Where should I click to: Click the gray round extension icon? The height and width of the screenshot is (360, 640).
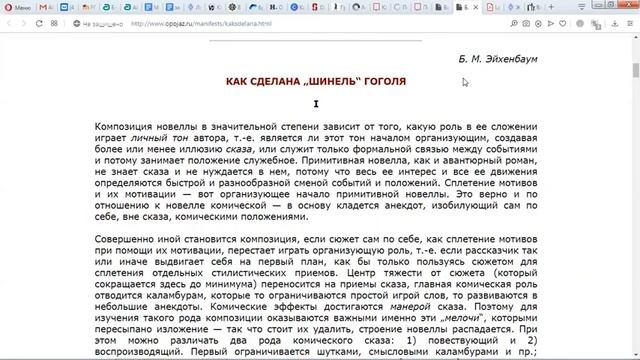[x=580, y=24]
